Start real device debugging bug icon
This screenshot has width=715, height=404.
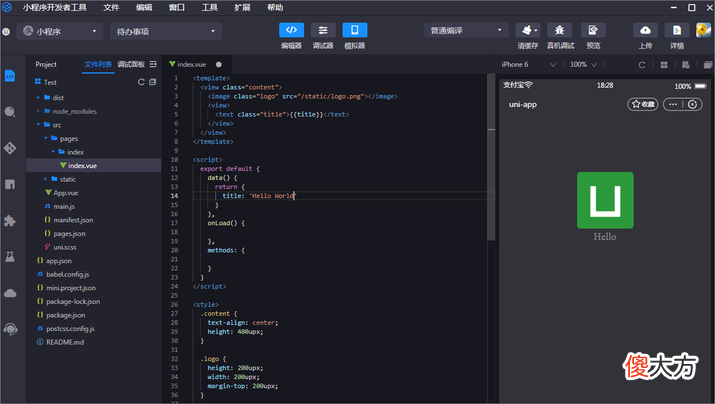coord(560,30)
